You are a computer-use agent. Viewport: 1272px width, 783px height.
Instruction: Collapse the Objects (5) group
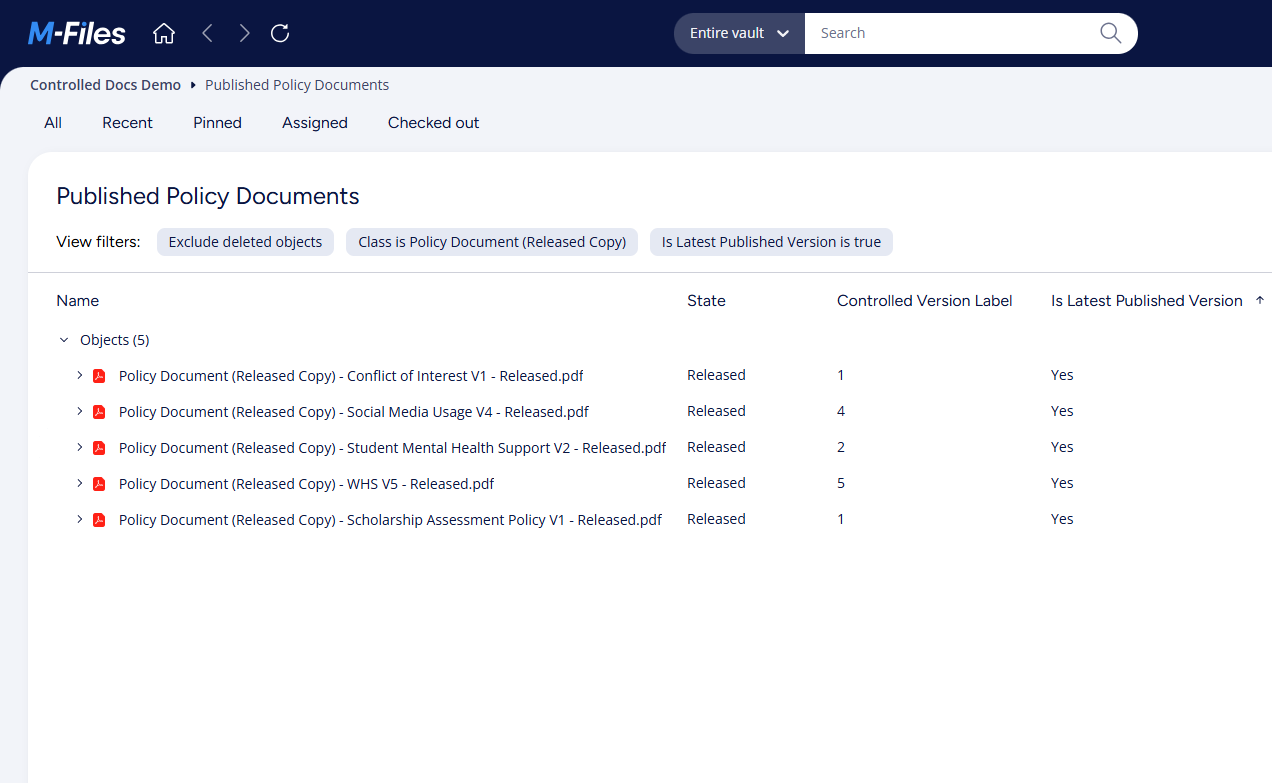coord(64,340)
